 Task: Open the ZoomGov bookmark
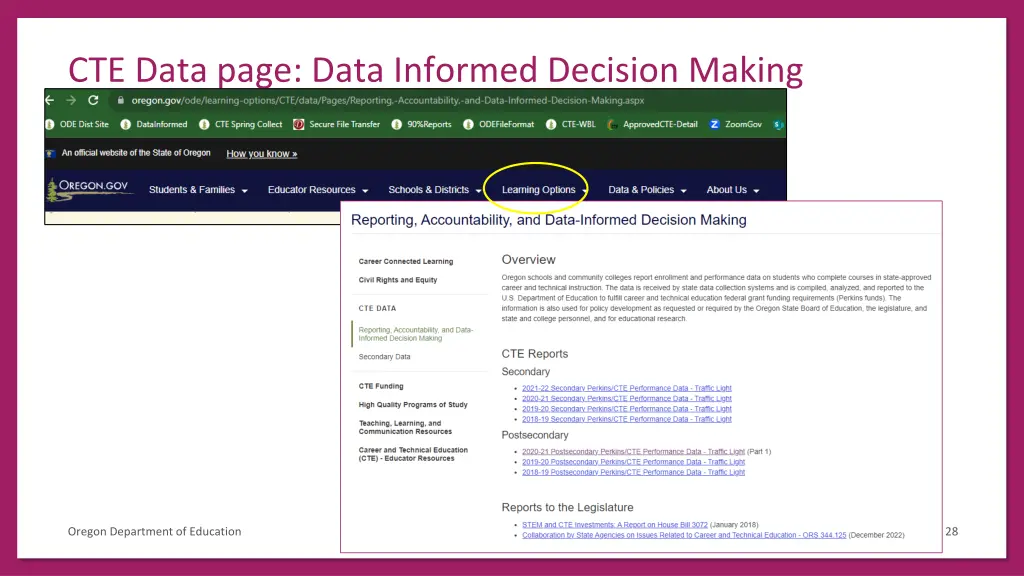point(742,125)
